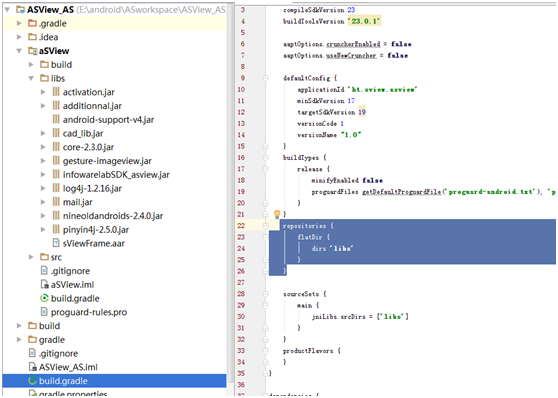Toggle fold marker at sourceSets line 28

265,294
